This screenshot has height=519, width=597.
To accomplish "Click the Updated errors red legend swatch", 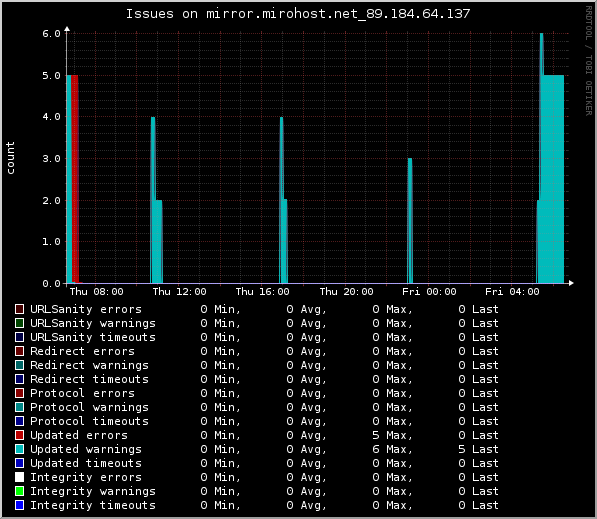I will [19, 435].
